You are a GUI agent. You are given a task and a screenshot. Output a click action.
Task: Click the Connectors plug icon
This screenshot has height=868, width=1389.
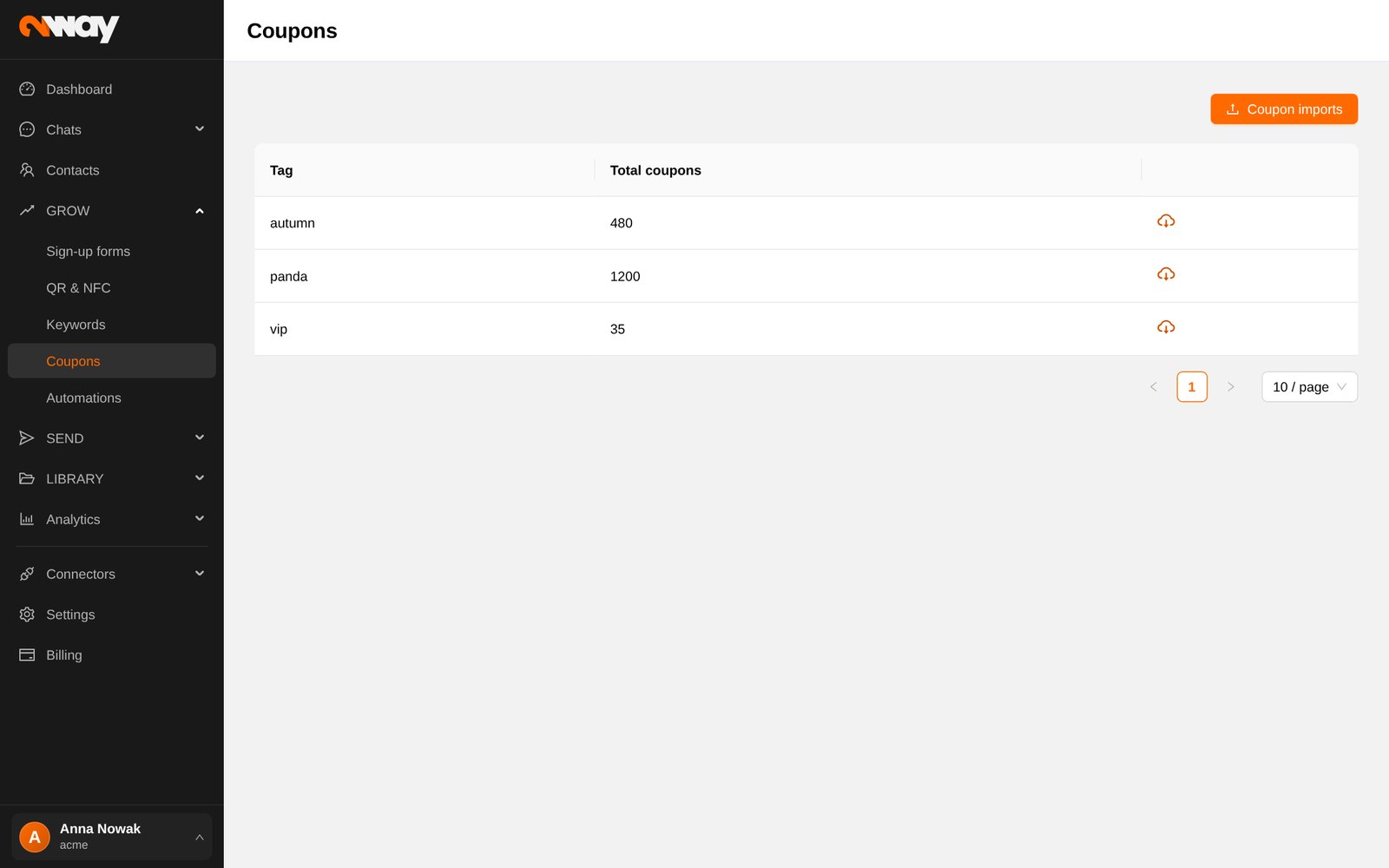27,574
